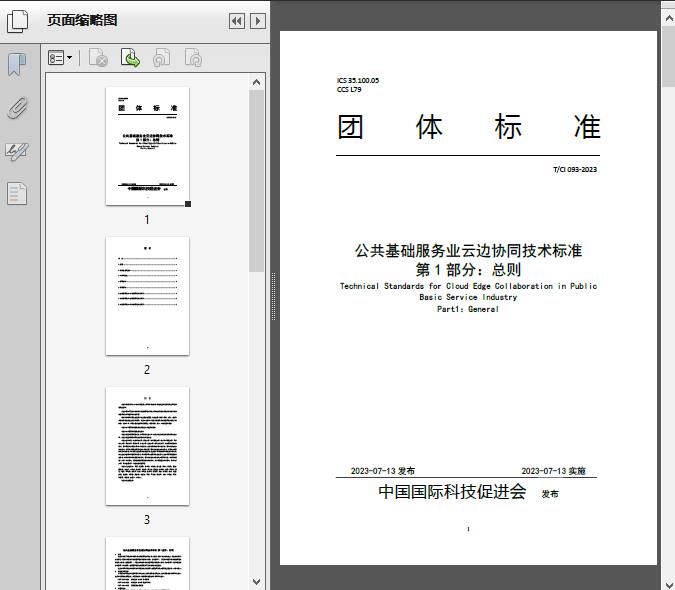The width and height of the screenshot is (675, 590).
Task: Open the page thumbnails panel icon
Action: [18, 21]
